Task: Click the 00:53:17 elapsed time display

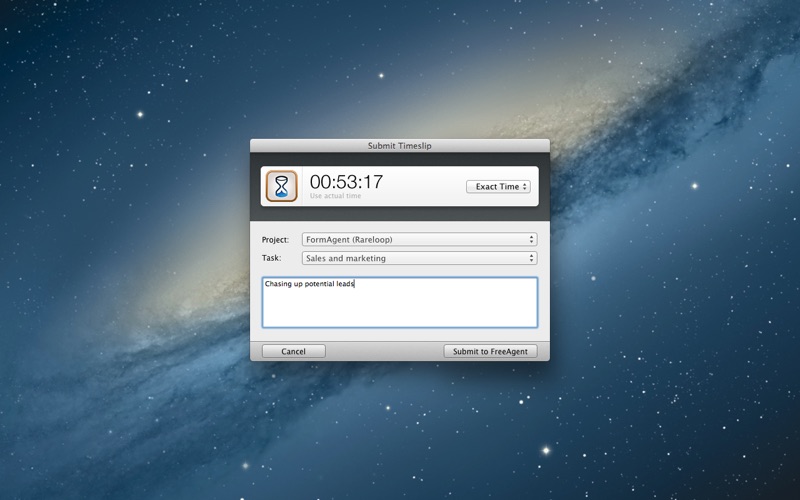Action: coord(345,181)
